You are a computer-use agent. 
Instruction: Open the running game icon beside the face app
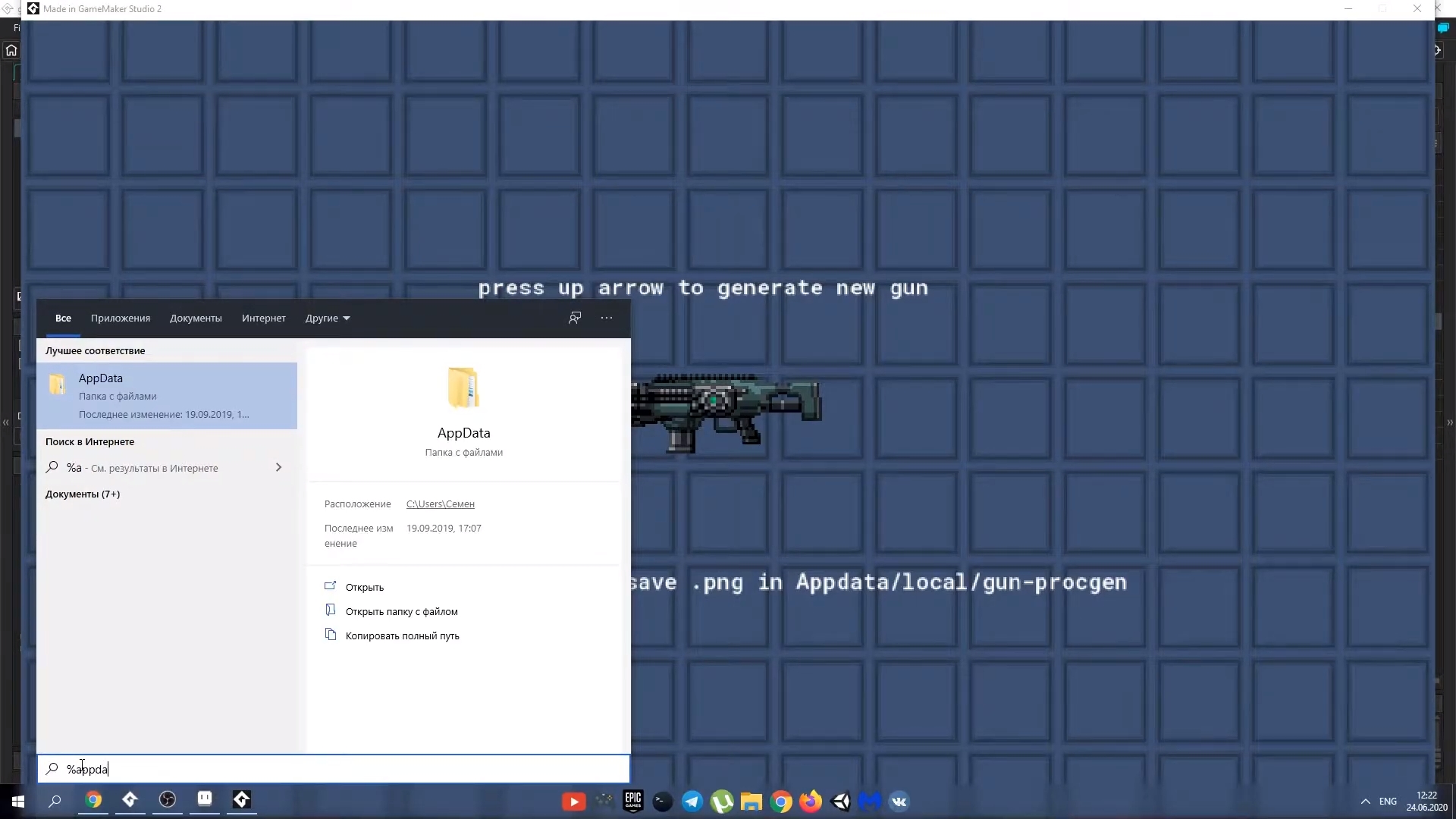[x=241, y=799]
